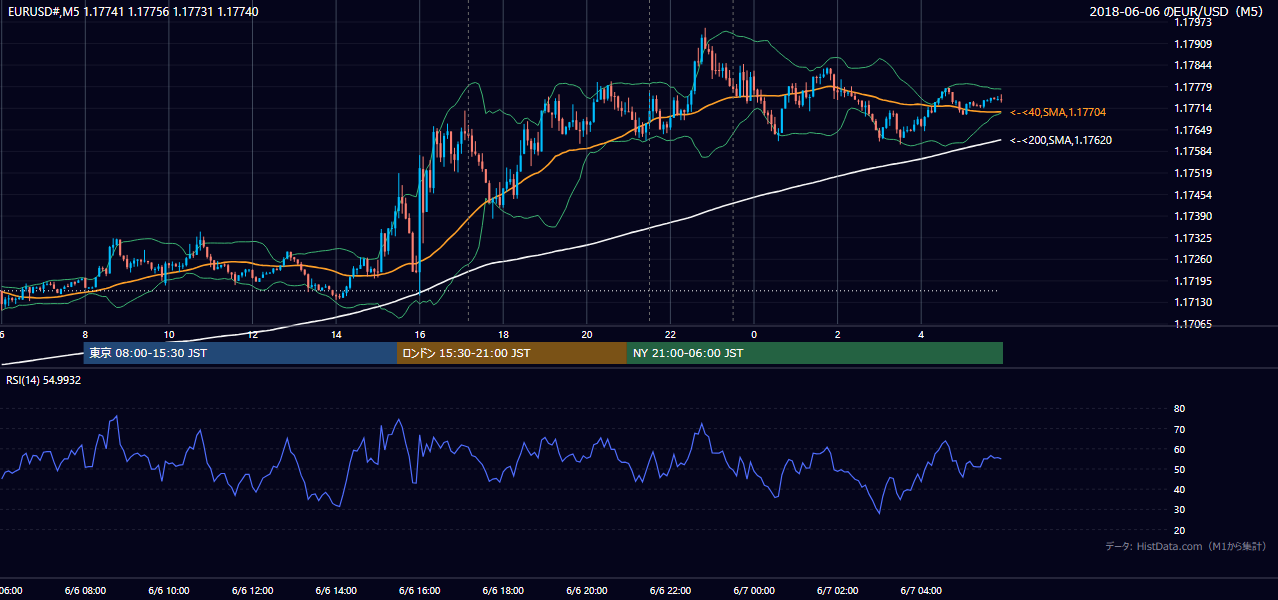Select the 6/6 16:00 time label
This screenshot has height=600, width=1278.
coord(419,591)
